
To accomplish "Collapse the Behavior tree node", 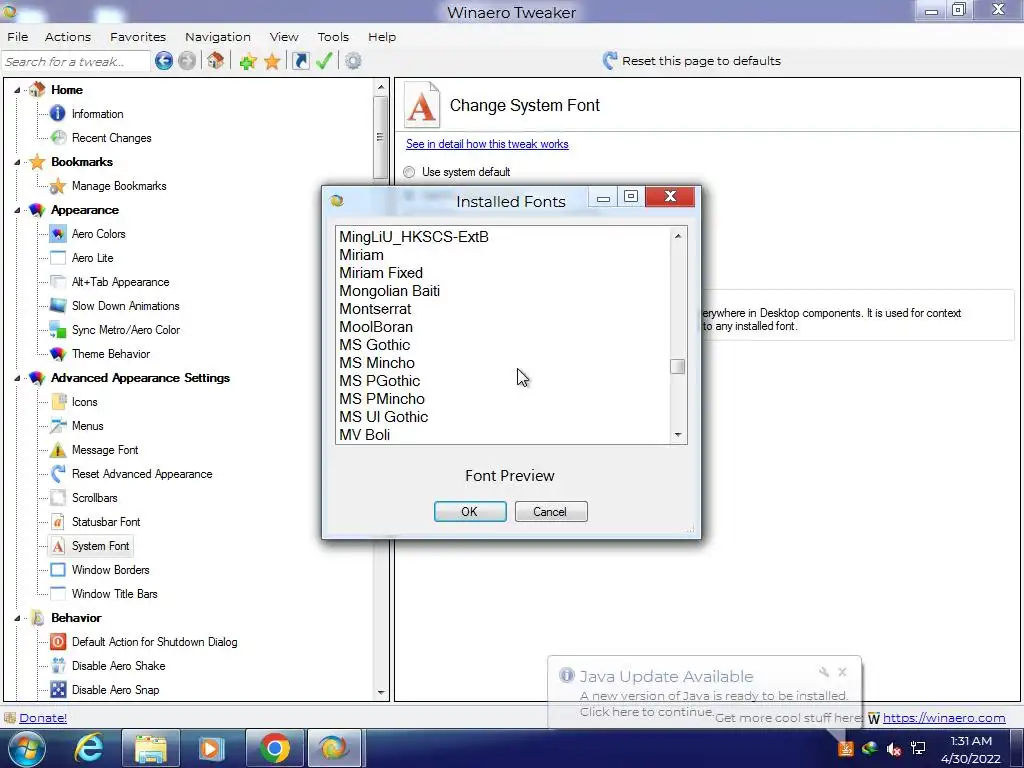I will tap(17, 618).
